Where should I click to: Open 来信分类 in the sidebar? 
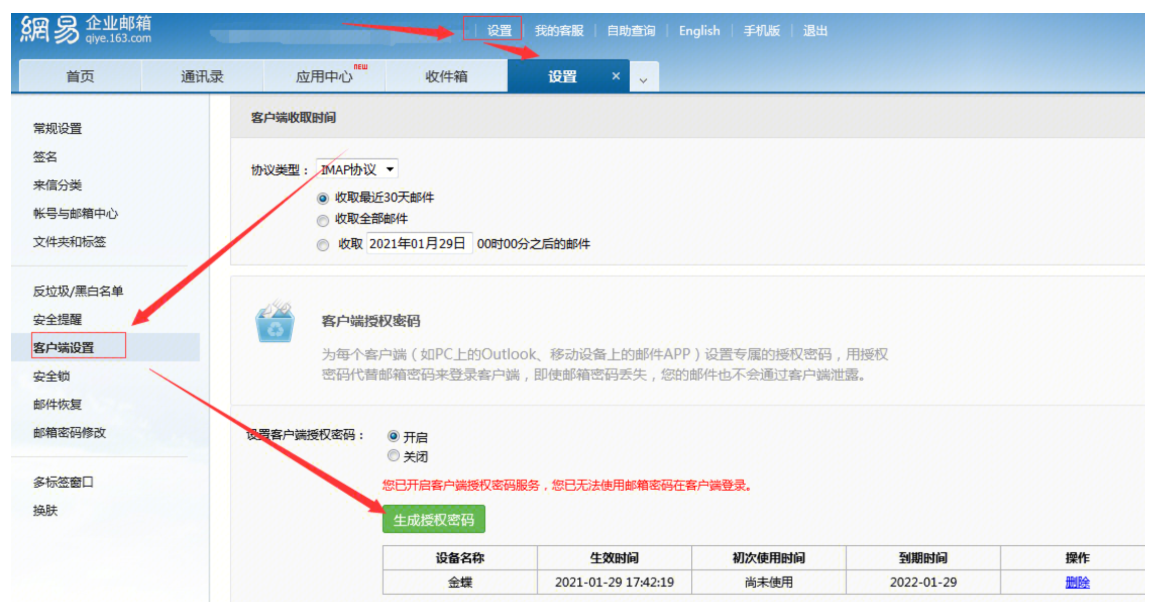click(x=58, y=185)
